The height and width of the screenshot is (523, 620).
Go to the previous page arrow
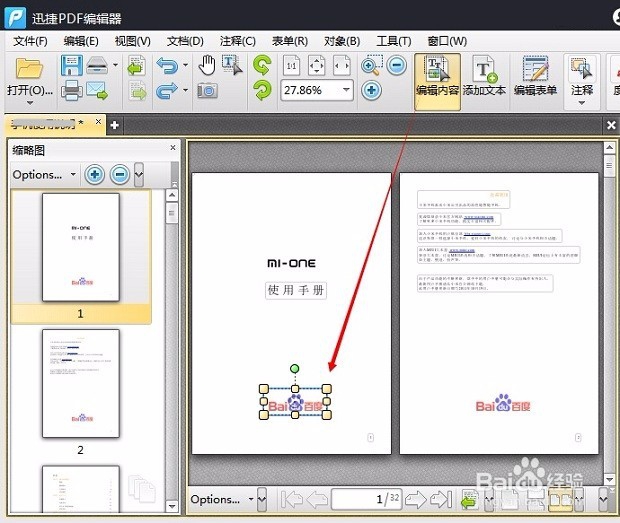[x=317, y=499]
